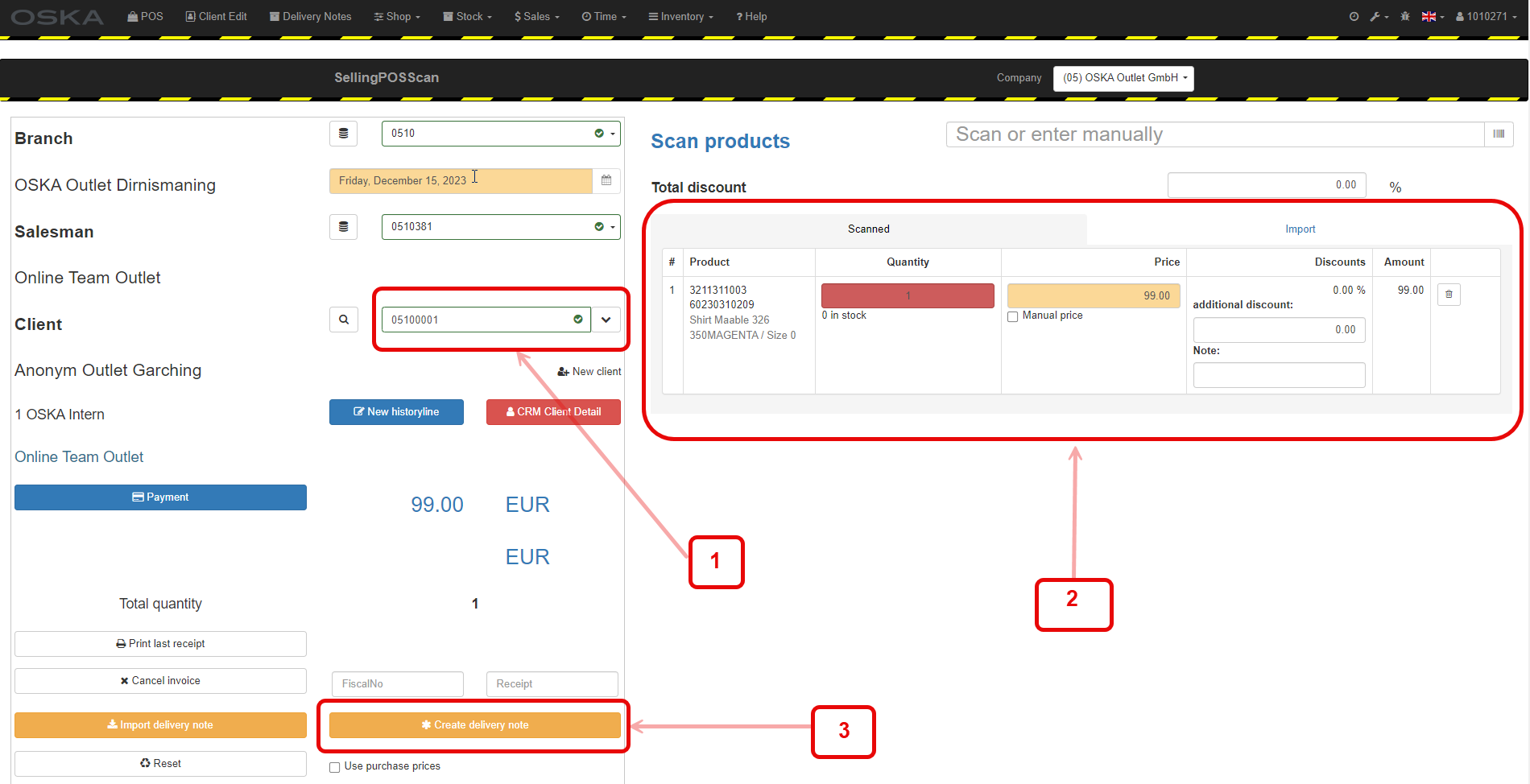Click Create delivery note

pos(475,725)
